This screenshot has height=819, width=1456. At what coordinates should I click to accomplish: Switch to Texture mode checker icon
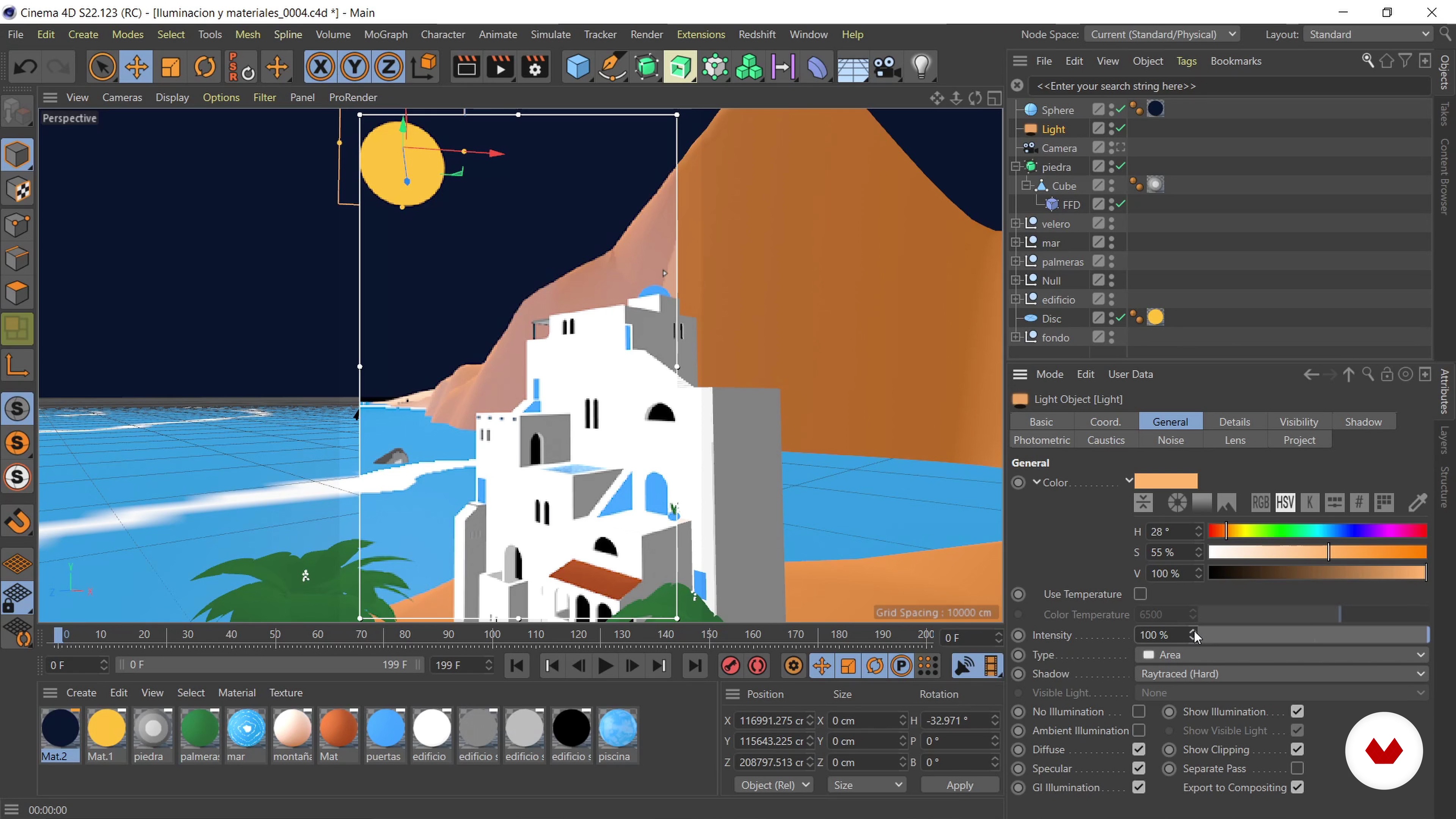click(x=17, y=189)
